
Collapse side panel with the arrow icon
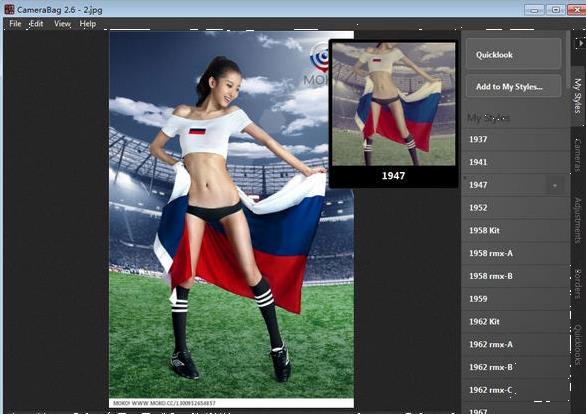point(581,43)
